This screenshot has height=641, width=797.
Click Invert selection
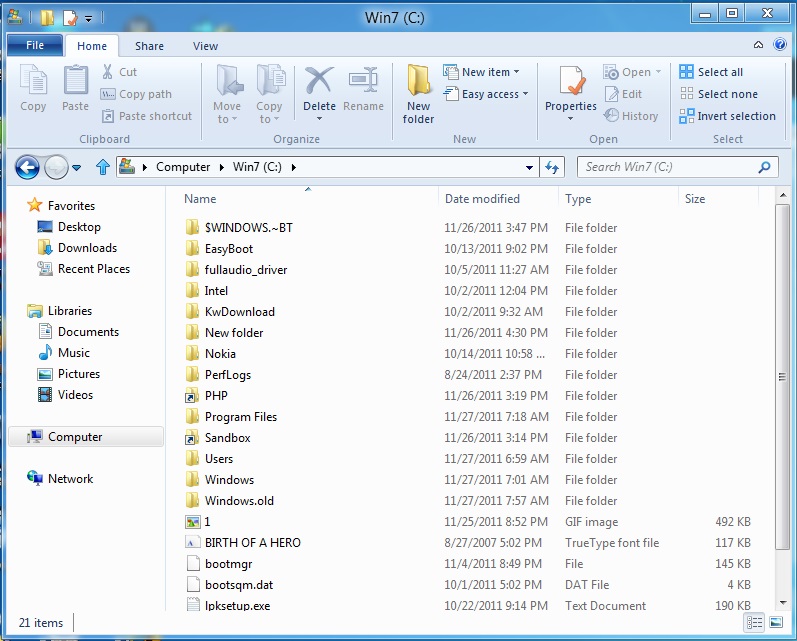tap(727, 116)
